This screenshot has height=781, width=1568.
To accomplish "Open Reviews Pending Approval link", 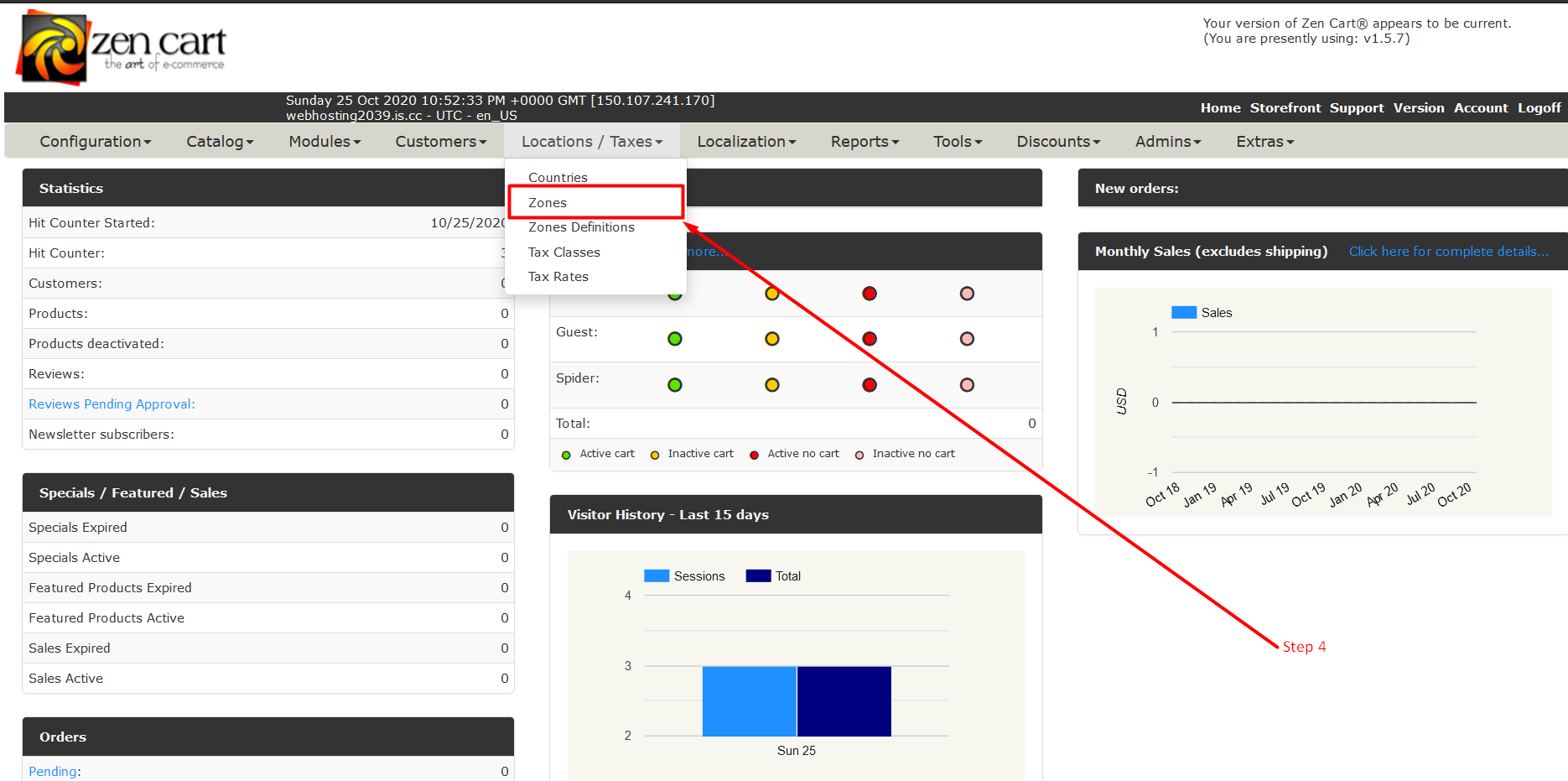I will pos(112,404).
